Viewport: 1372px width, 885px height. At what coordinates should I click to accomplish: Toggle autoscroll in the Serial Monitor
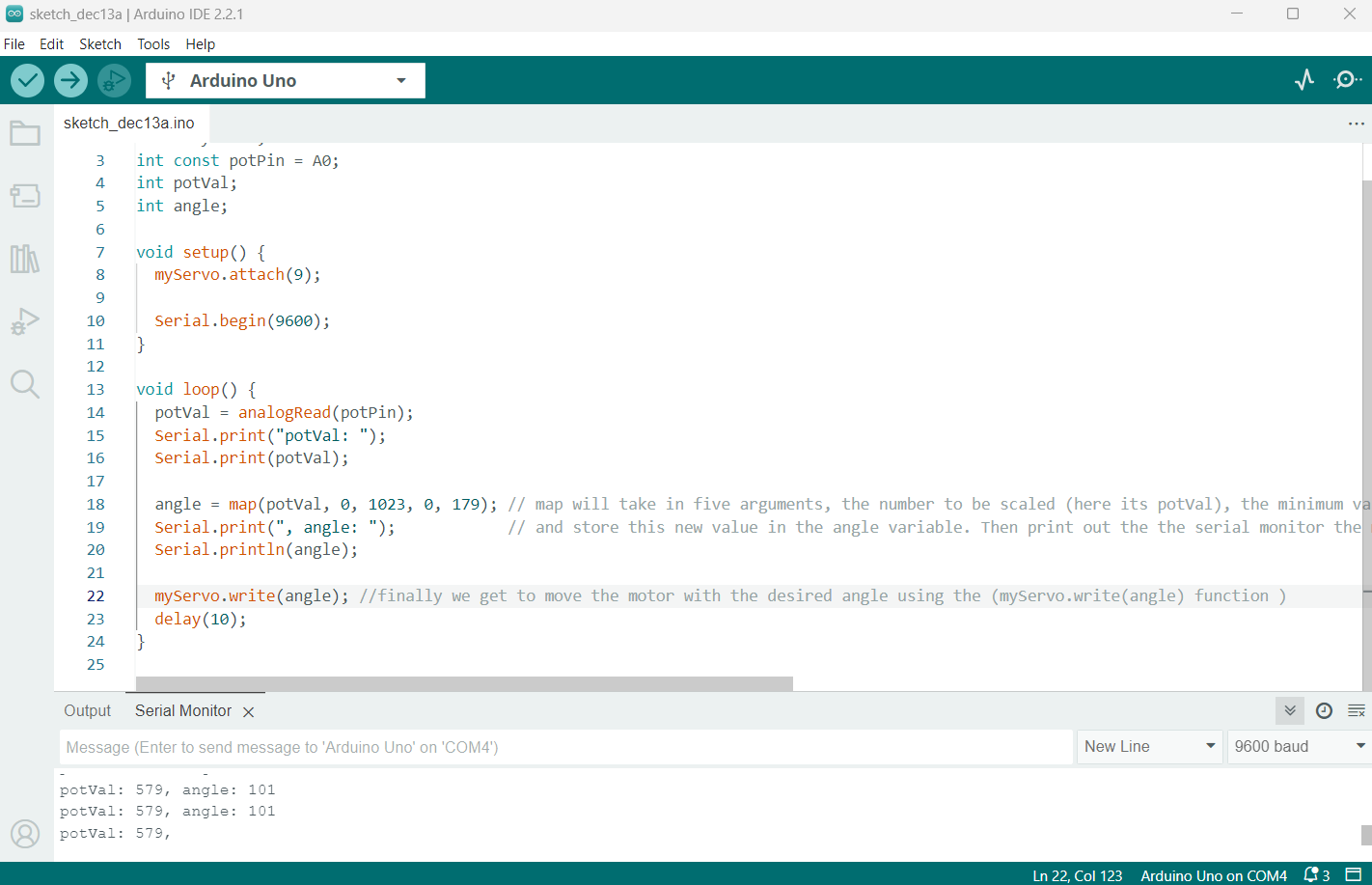click(x=1290, y=711)
